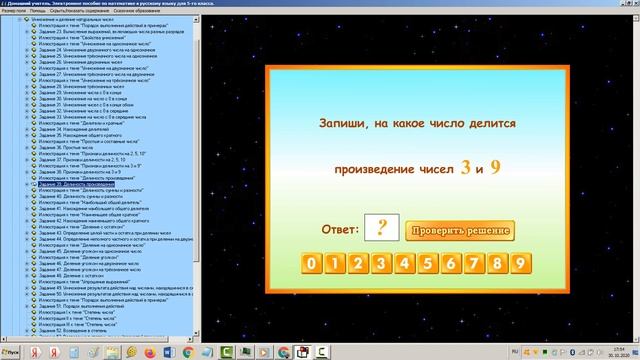Screen dimensions: 640x360
Task: Select Задание 38 Признаки делимости на 3 и 9
Action: coord(80,172)
